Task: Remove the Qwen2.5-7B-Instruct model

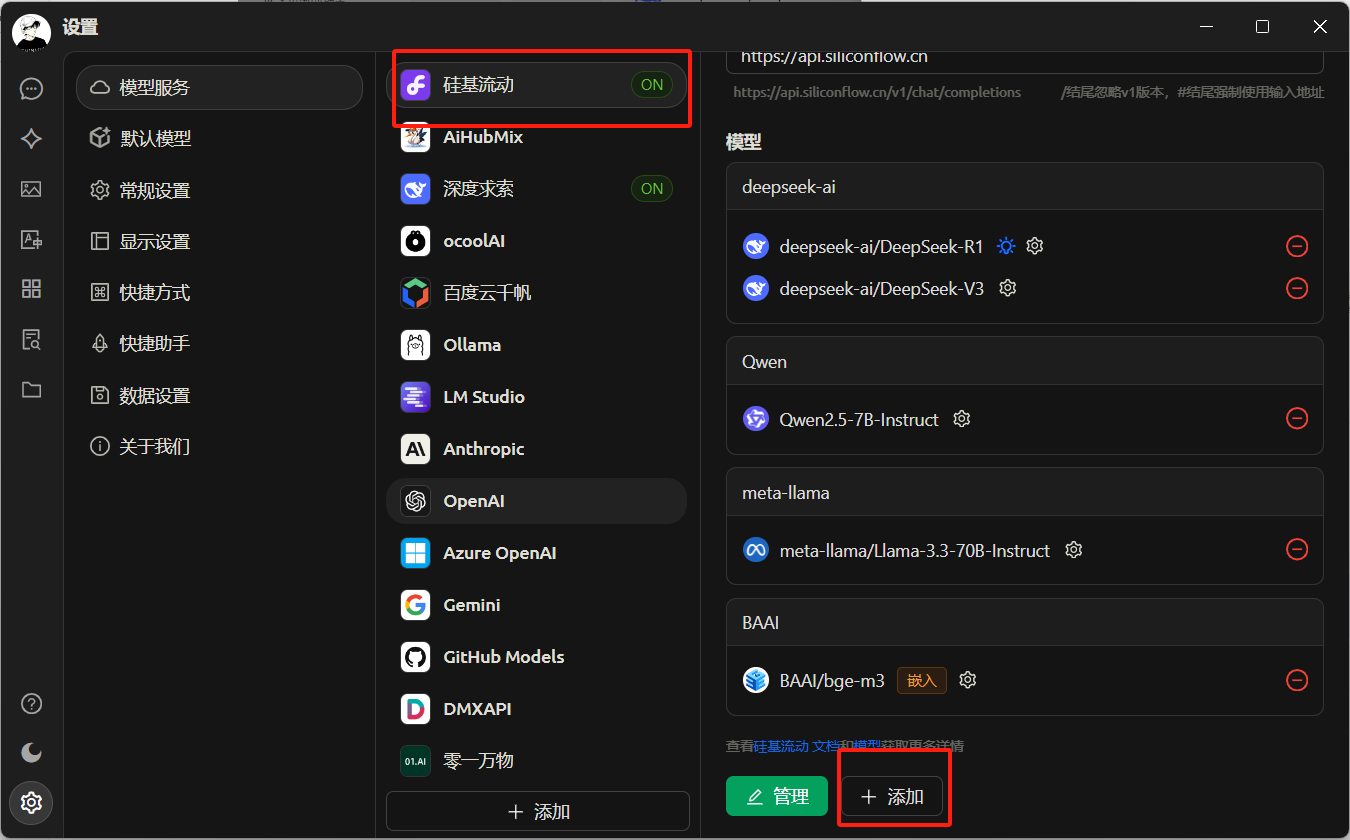Action: 1296,418
